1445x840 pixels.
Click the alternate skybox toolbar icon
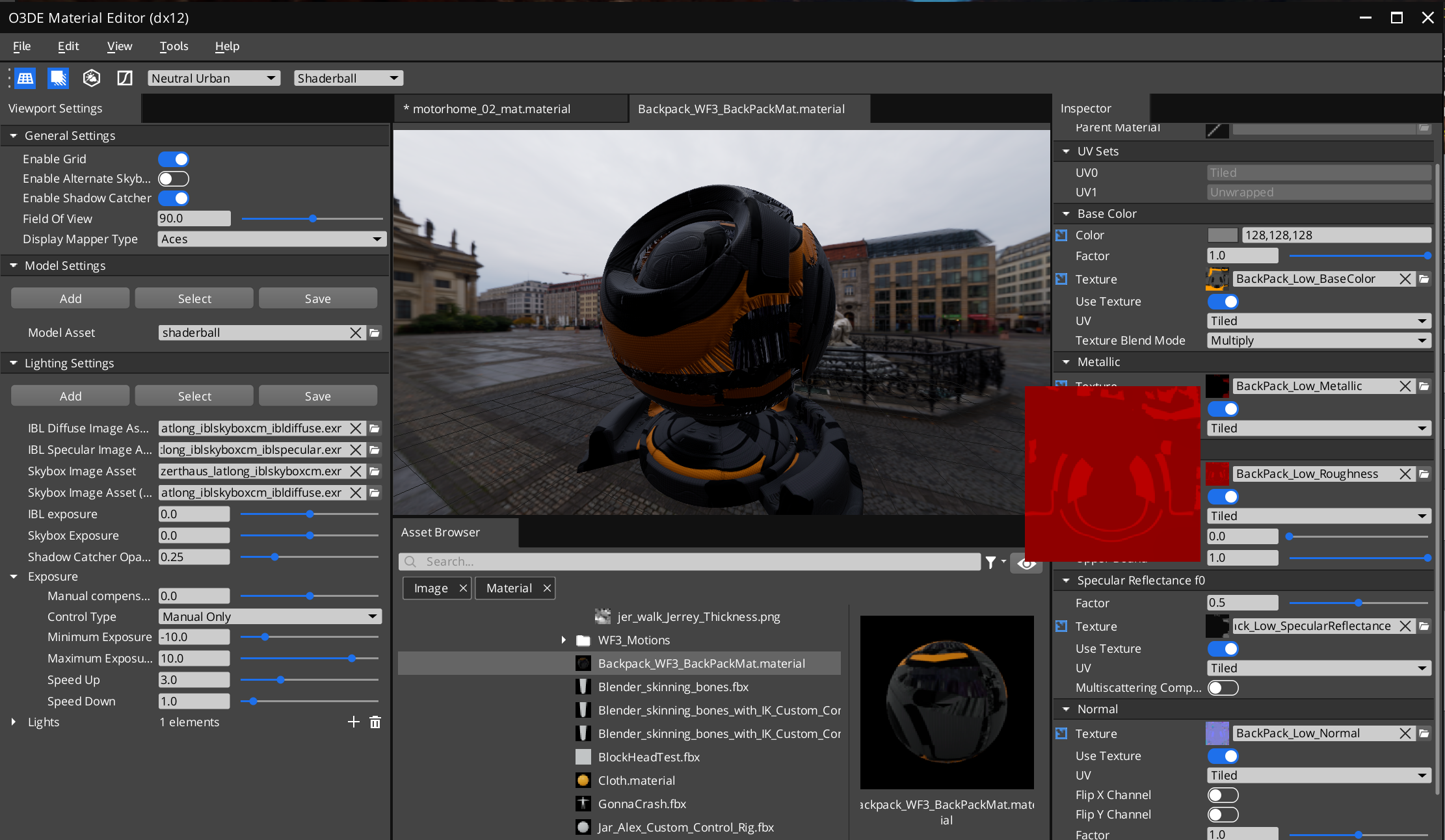[x=92, y=78]
